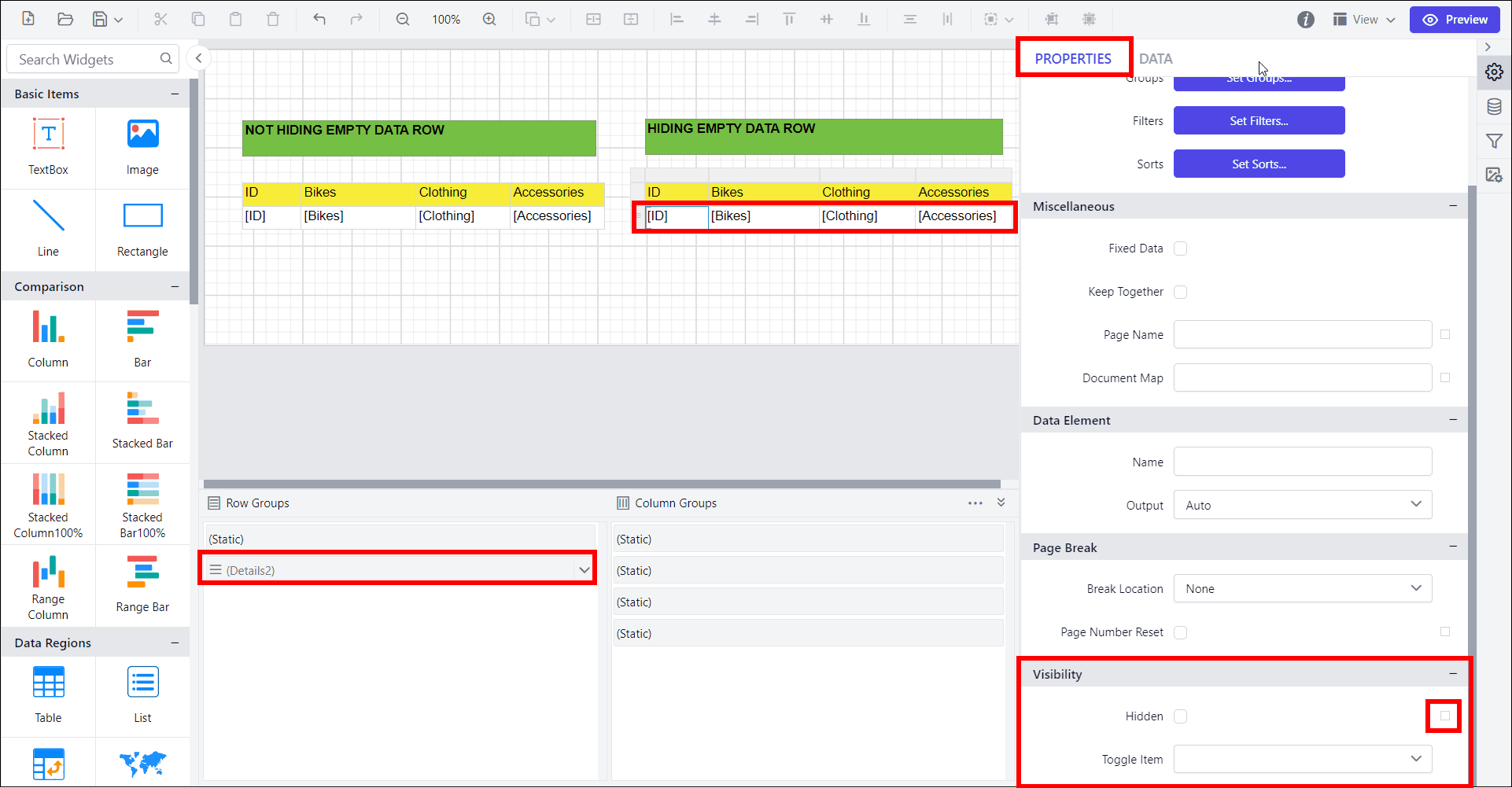The image size is (1512, 788).
Task: Expand the Toggle Item dropdown
Action: click(1302, 759)
